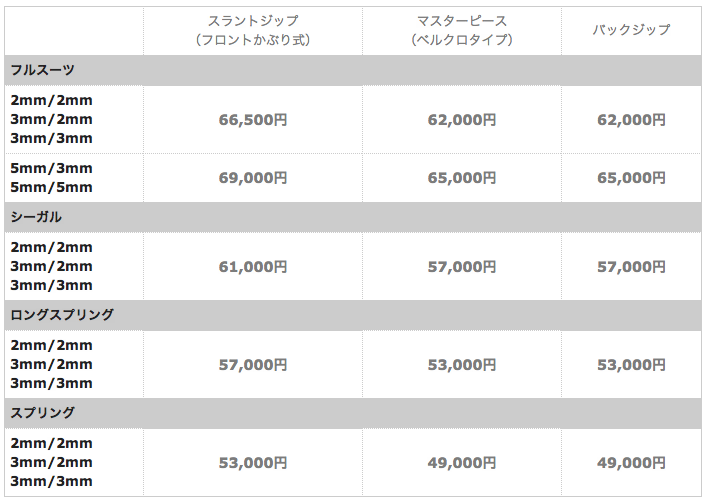Click 65,000円 under マスターピース column
This screenshot has width=707, height=502.
pyautogui.click(x=462, y=178)
